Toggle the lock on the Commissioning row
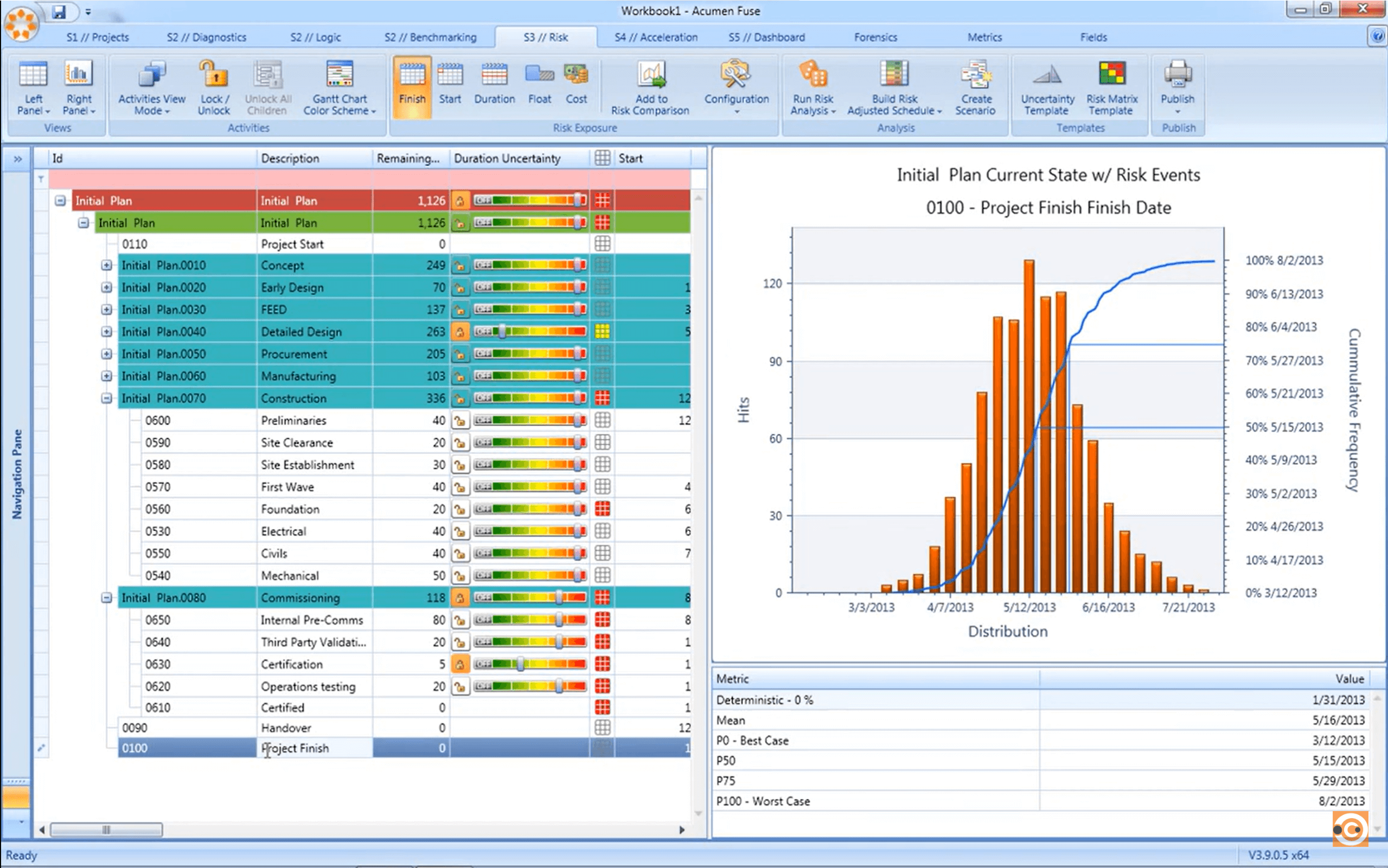1388x868 pixels. point(460,597)
